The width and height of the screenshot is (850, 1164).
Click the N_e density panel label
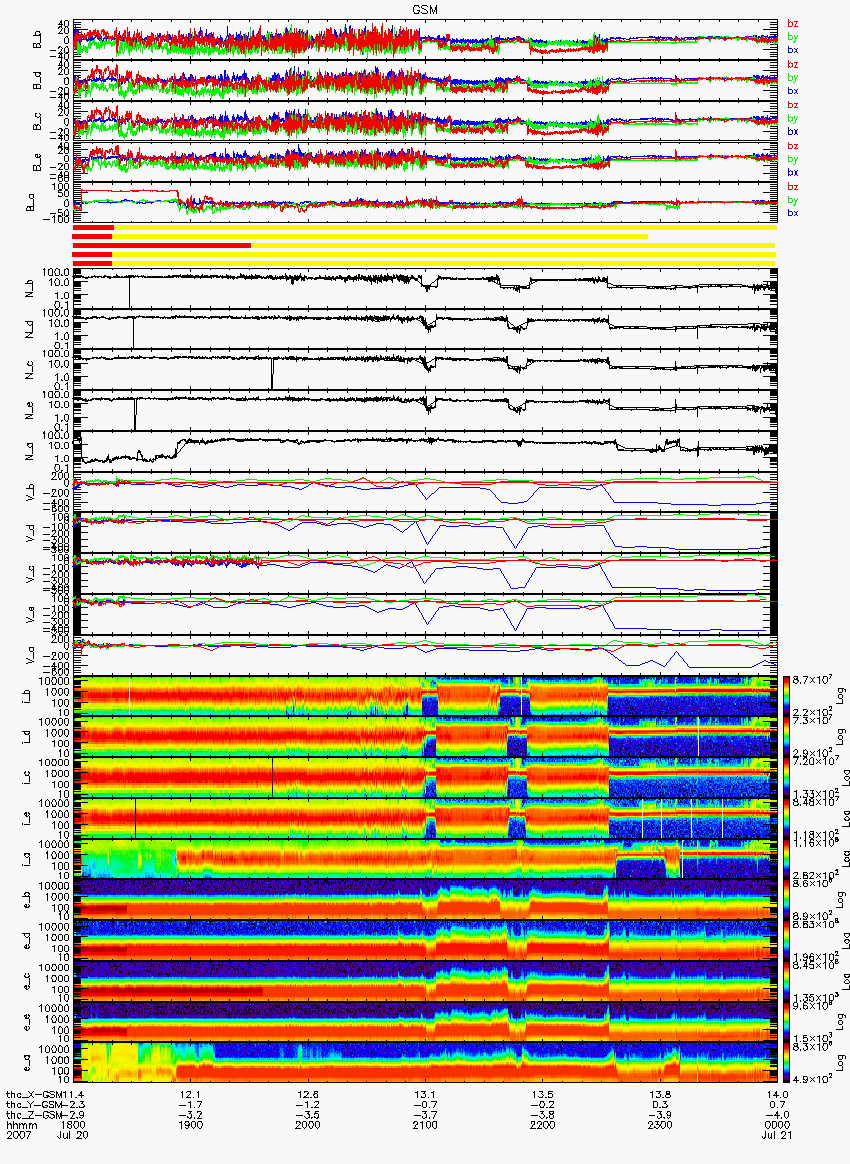click(x=31, y=411)
